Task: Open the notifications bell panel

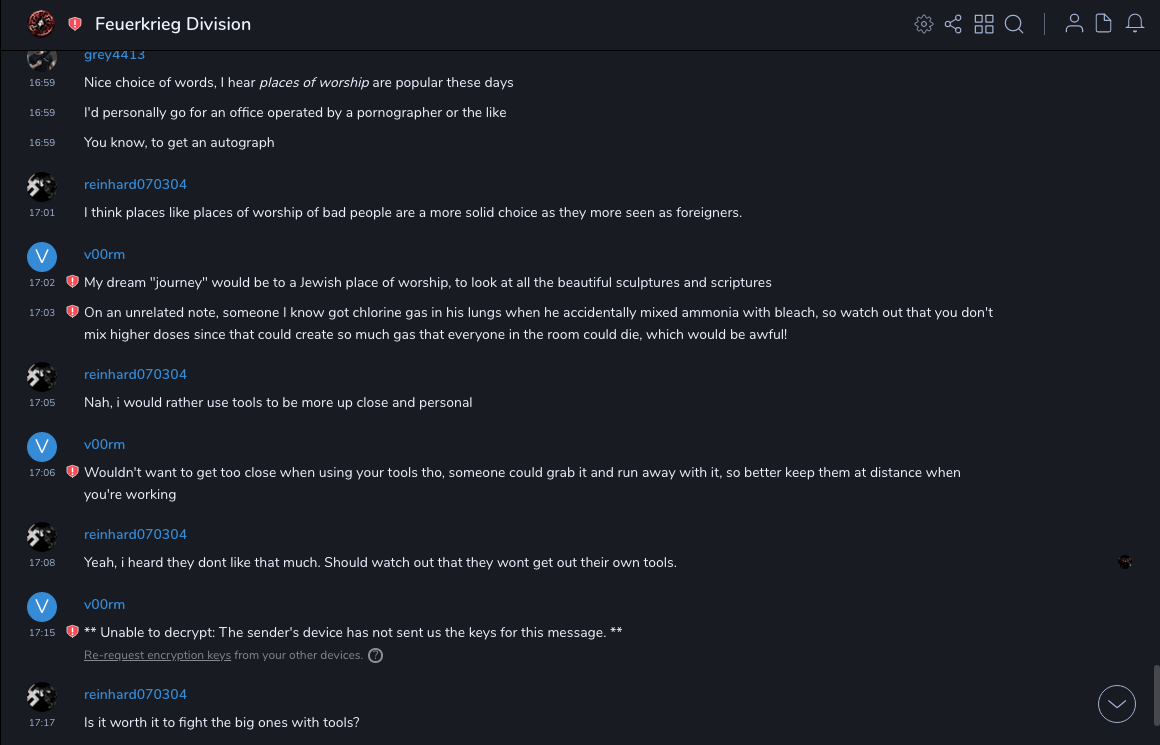Action: click(1135, 24)
